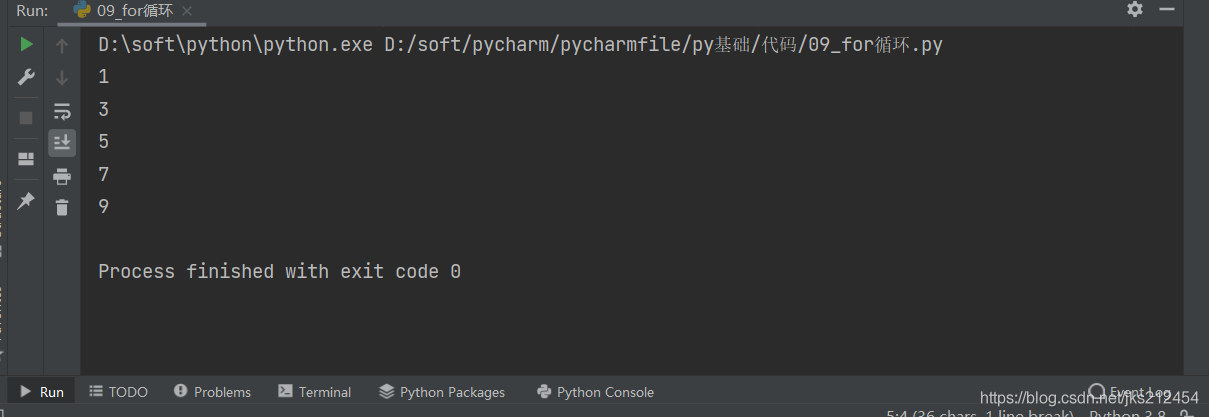Close the 09_for循环 run tab
The width and height of the screenshot is (1209, 417).
pos(184,10)
